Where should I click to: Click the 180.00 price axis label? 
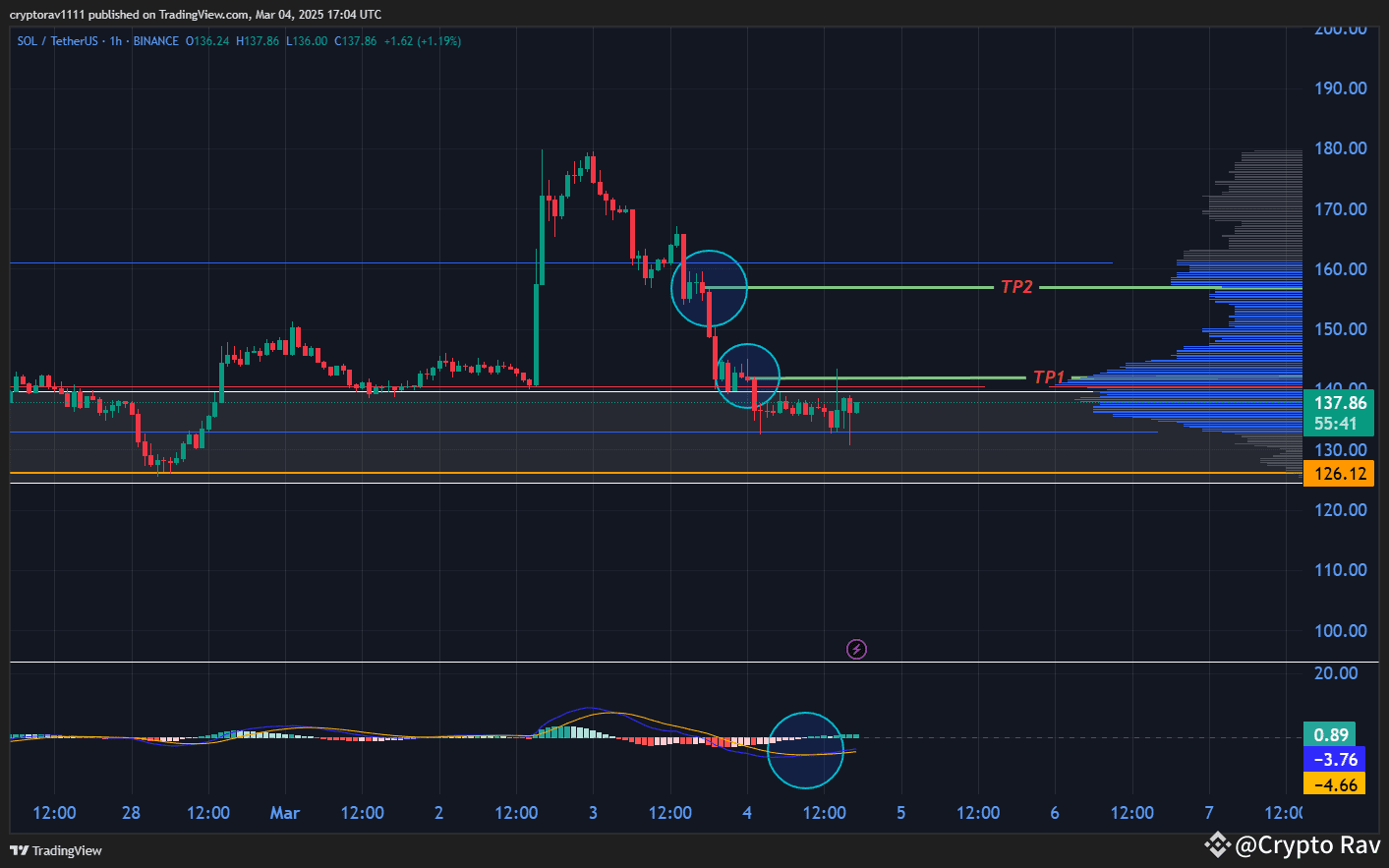[x=1341, y=148]
